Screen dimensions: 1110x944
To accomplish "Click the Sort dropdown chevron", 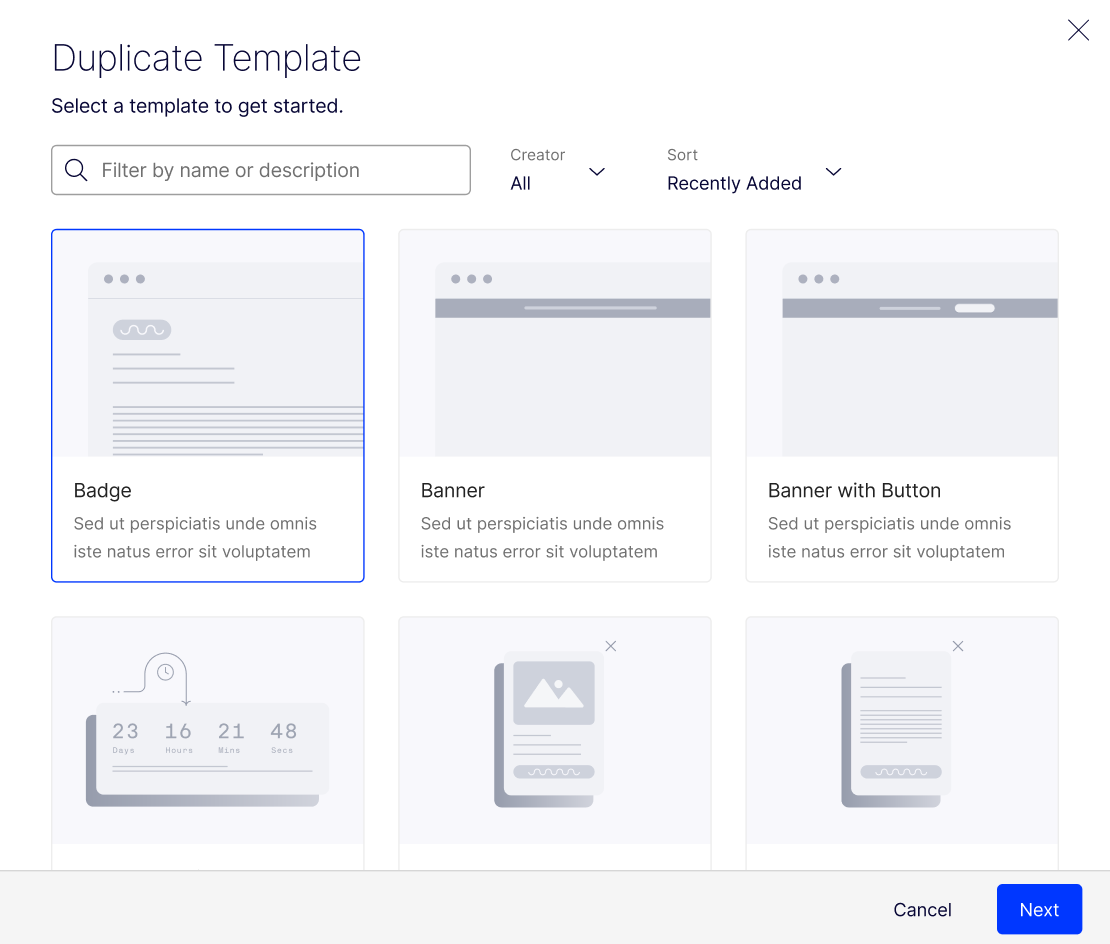I will tap(834, 172).
